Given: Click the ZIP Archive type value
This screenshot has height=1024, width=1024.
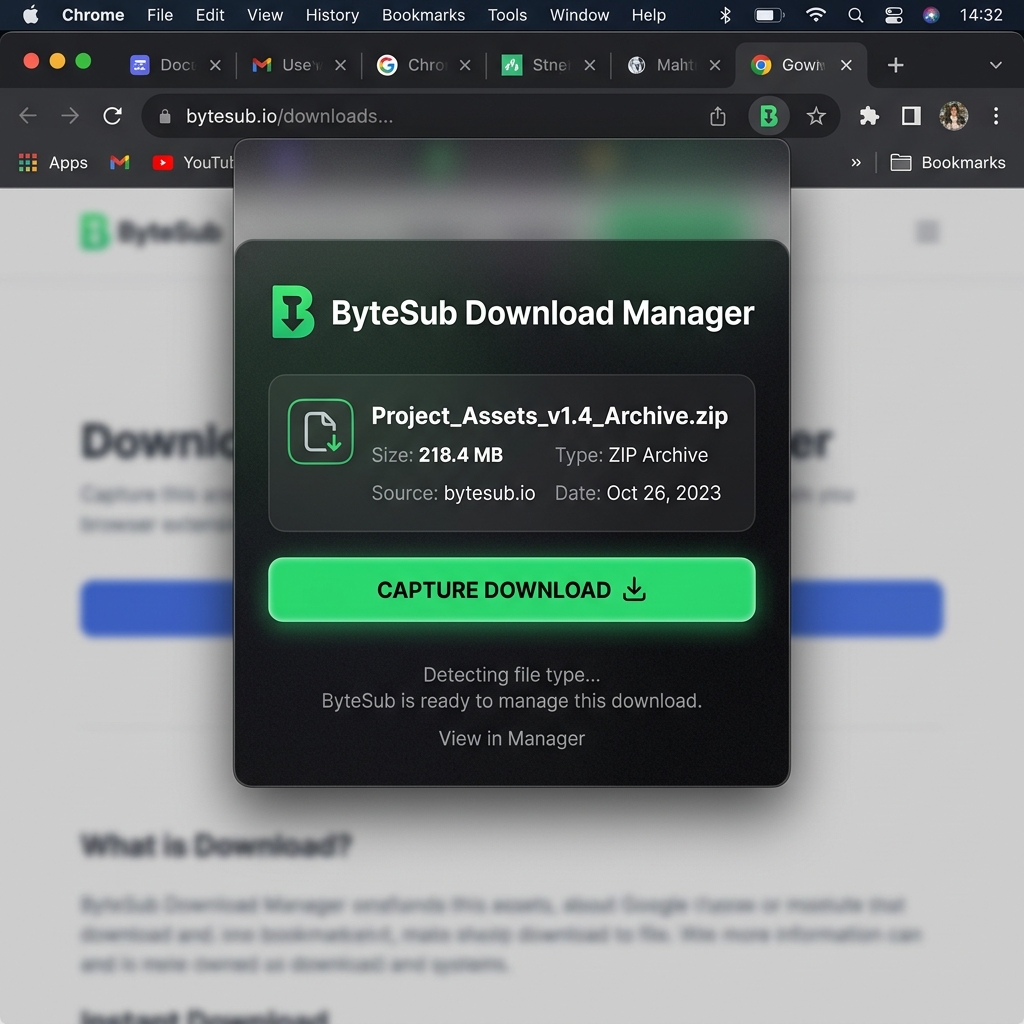Looking at the screenshot, I should pyautogui.click(x=658, y=455).
